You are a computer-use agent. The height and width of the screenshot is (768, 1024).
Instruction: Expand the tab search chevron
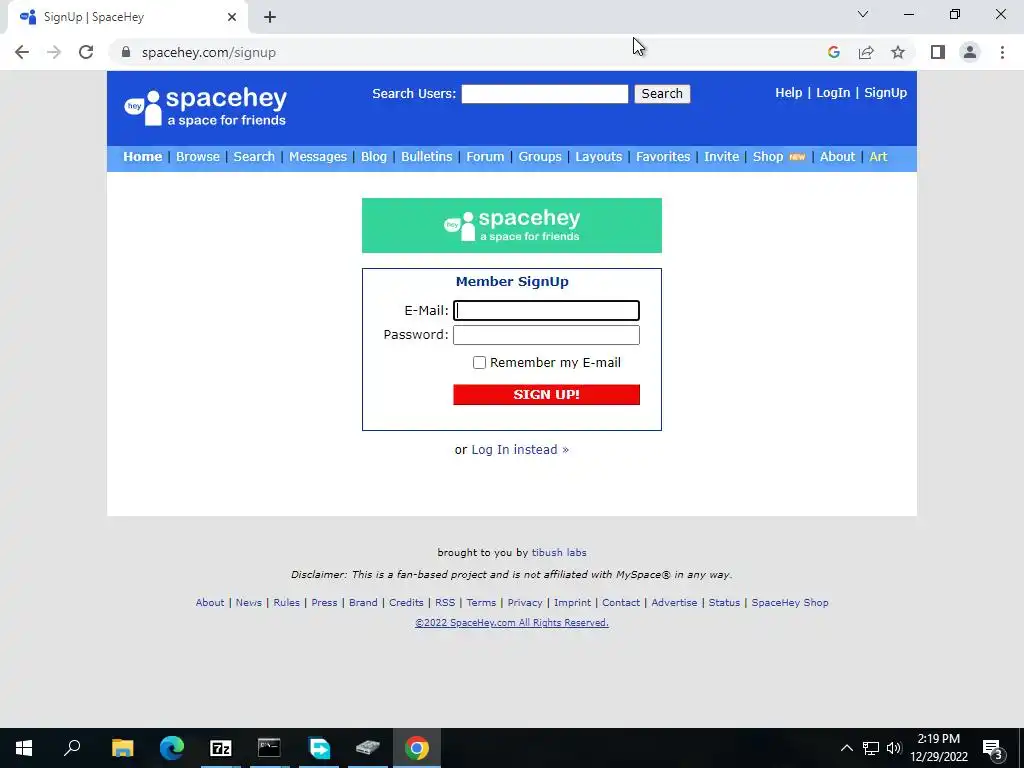click(863, 14)
